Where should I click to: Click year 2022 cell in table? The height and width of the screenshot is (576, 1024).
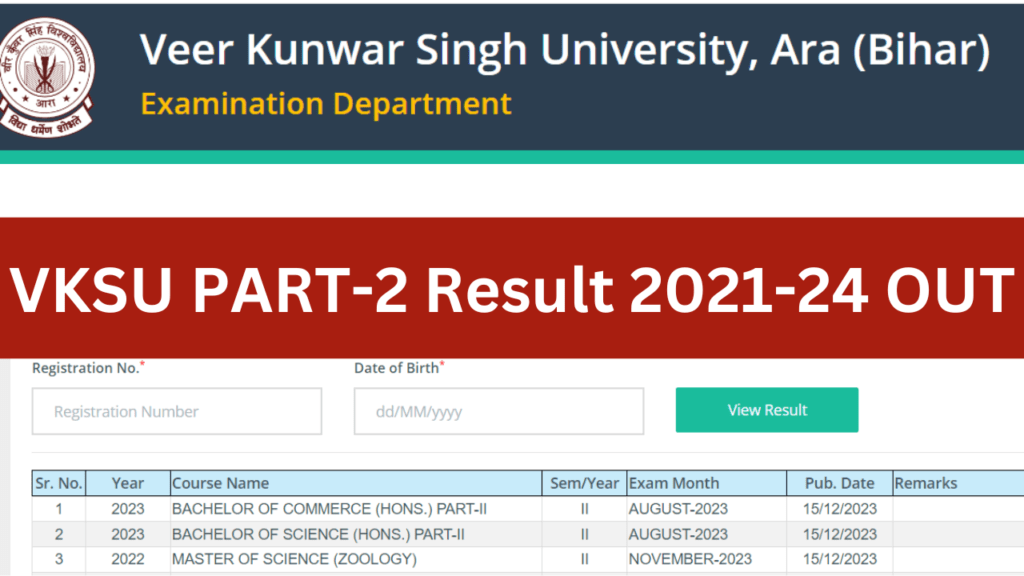click(x=128, y=559)
